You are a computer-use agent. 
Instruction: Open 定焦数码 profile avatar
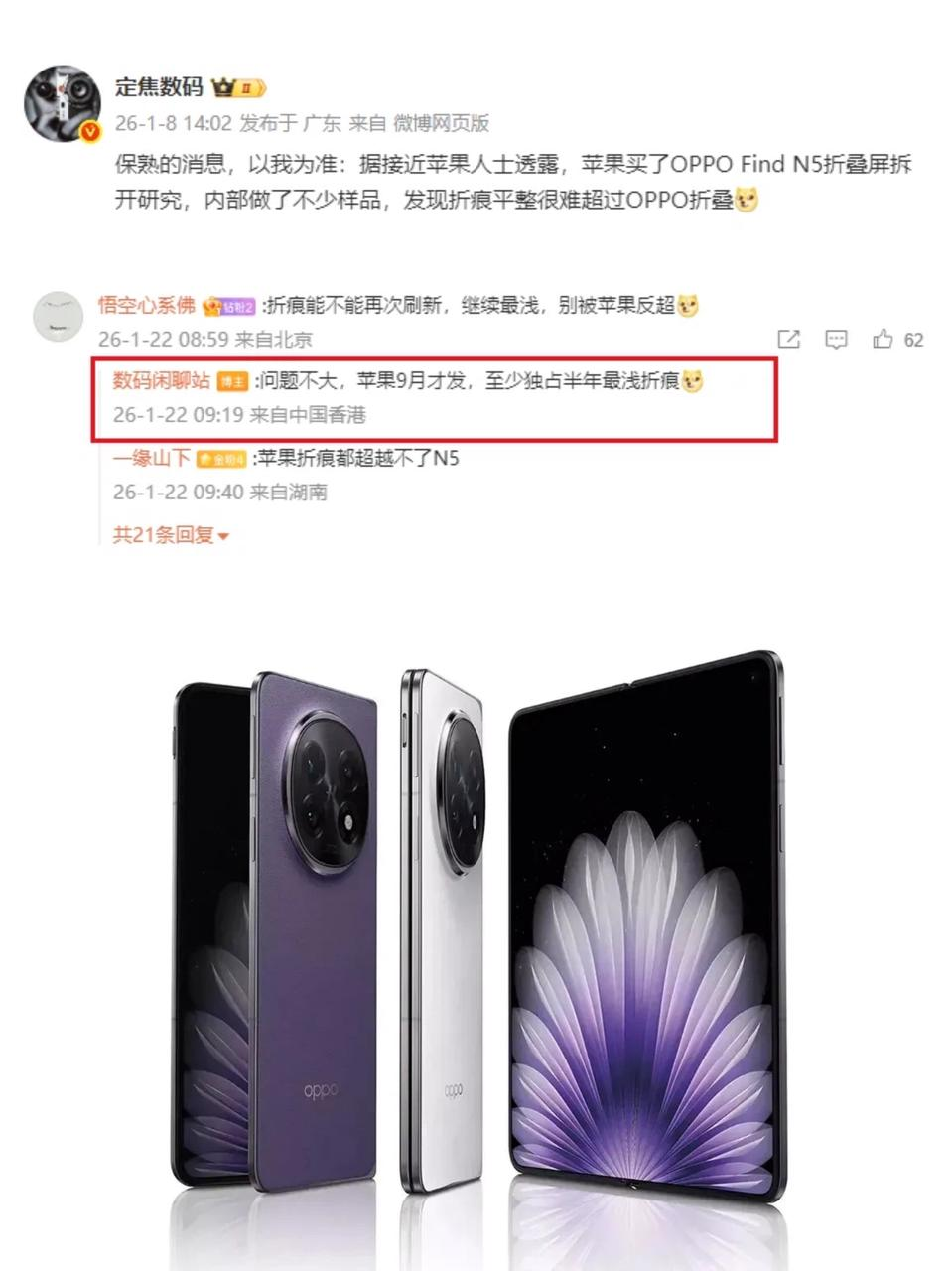click(62, 105)
